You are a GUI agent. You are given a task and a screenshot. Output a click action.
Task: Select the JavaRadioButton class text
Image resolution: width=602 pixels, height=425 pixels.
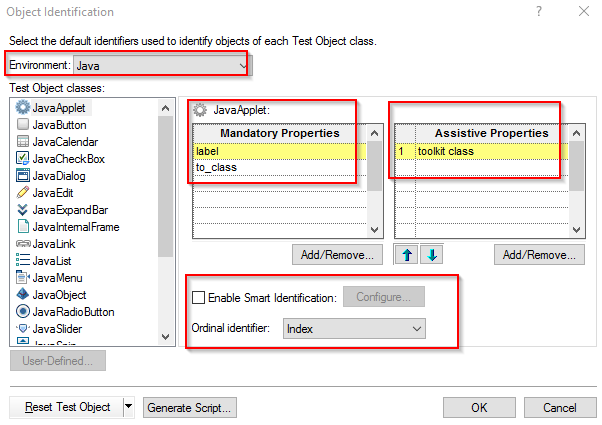[73, 312]
